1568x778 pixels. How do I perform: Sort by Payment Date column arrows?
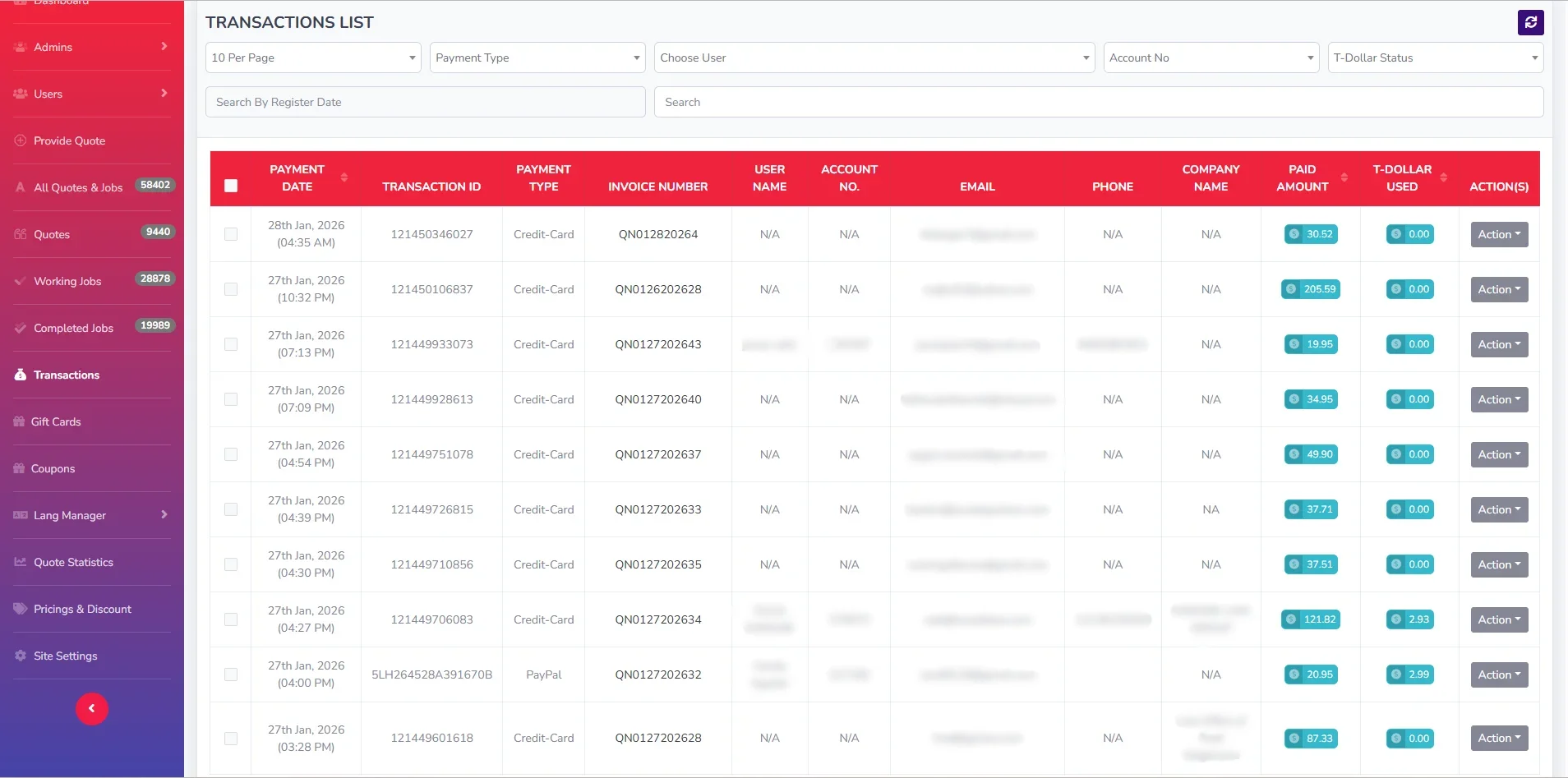pos(344,177)
